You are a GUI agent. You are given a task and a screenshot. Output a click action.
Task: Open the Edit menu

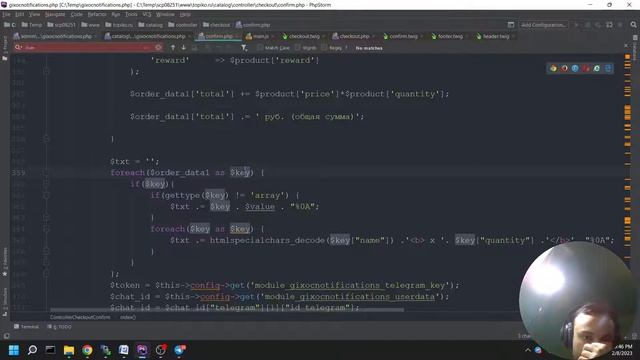19,14
